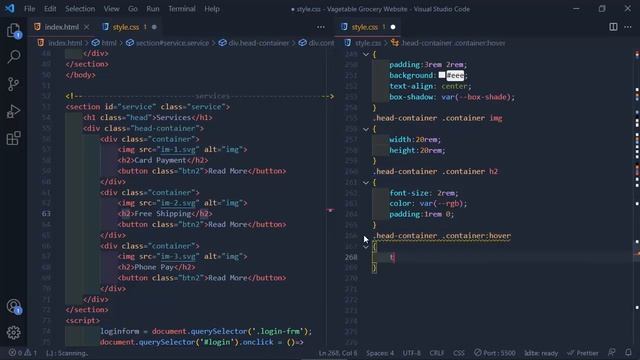Click the CSS language mode indicator

pyautogui.click(x=459, y=353)
